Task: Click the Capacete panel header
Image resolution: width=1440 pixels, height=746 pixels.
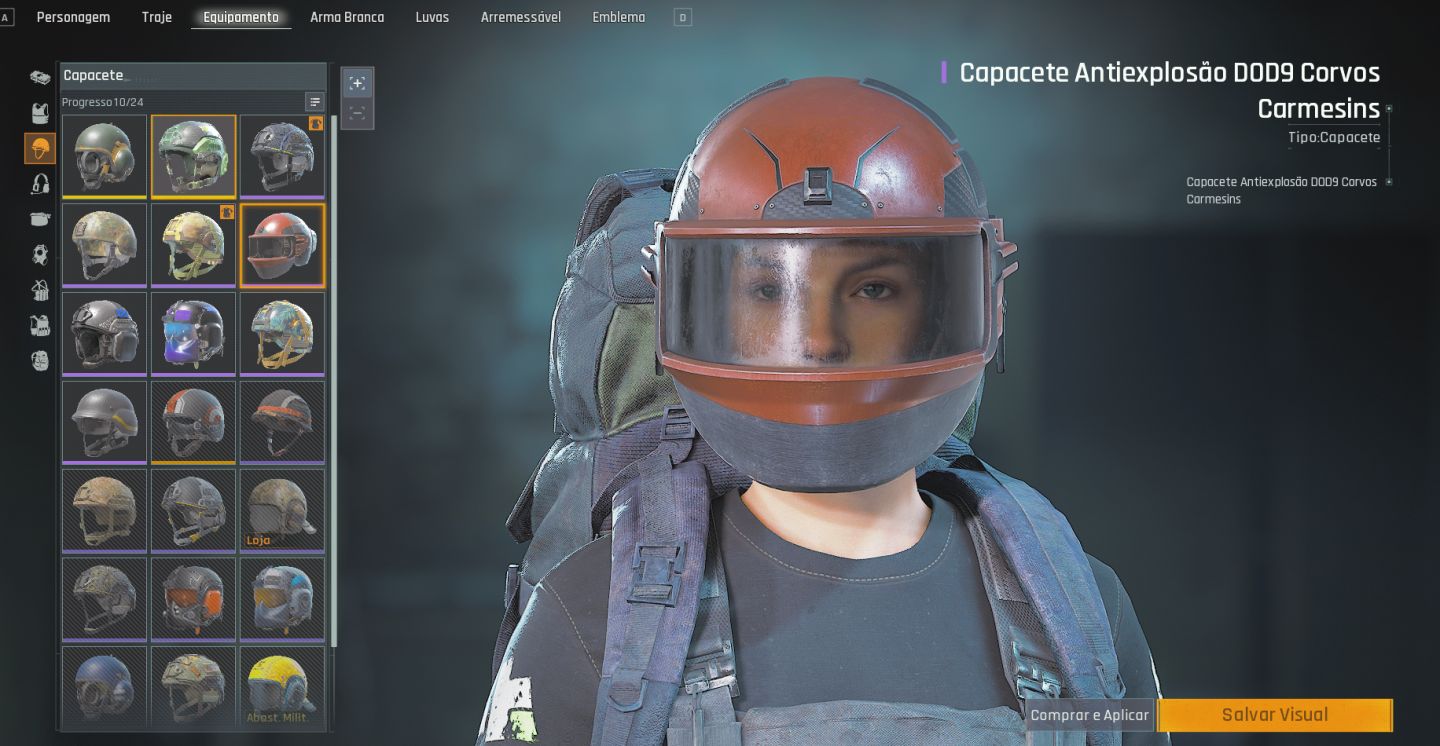Action: [193, 76]
